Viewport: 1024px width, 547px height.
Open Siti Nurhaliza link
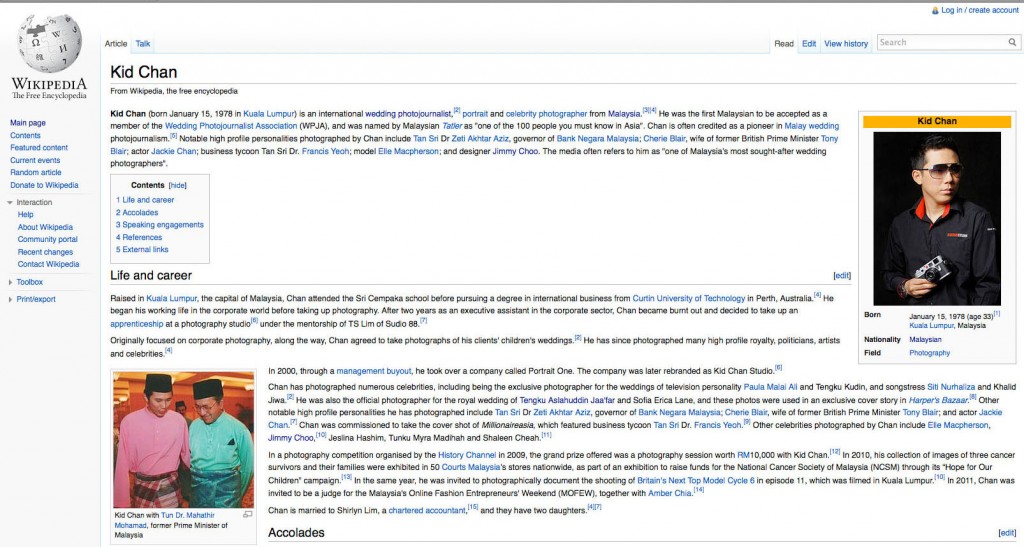(x=952, y=387)
